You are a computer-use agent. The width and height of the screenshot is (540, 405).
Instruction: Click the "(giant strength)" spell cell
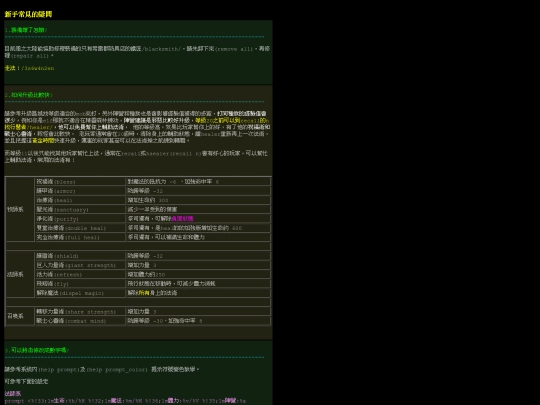[80, 265]
